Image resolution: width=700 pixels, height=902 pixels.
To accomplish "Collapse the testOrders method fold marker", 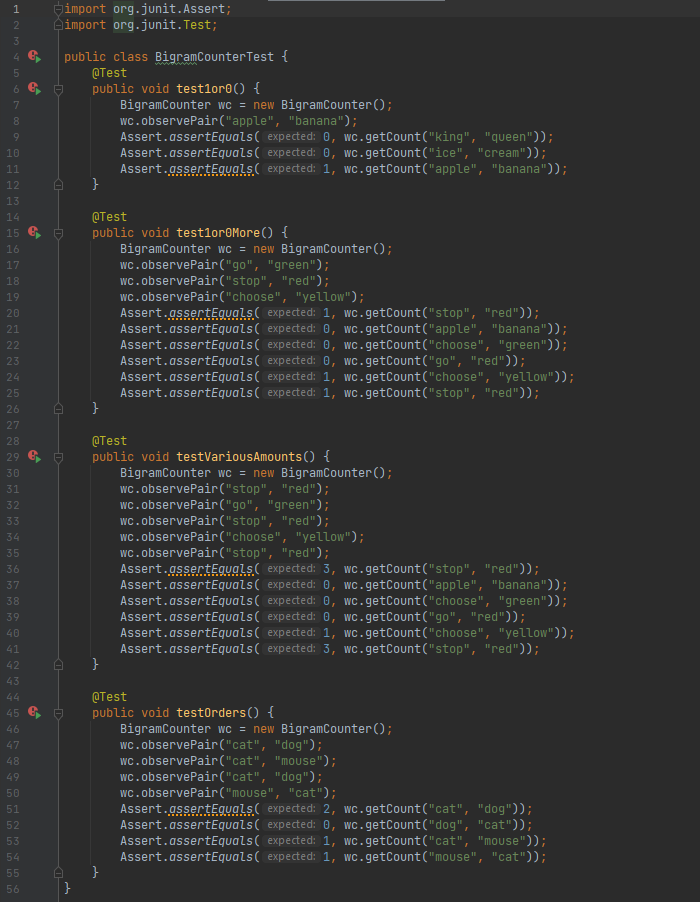I will point(58,713).
